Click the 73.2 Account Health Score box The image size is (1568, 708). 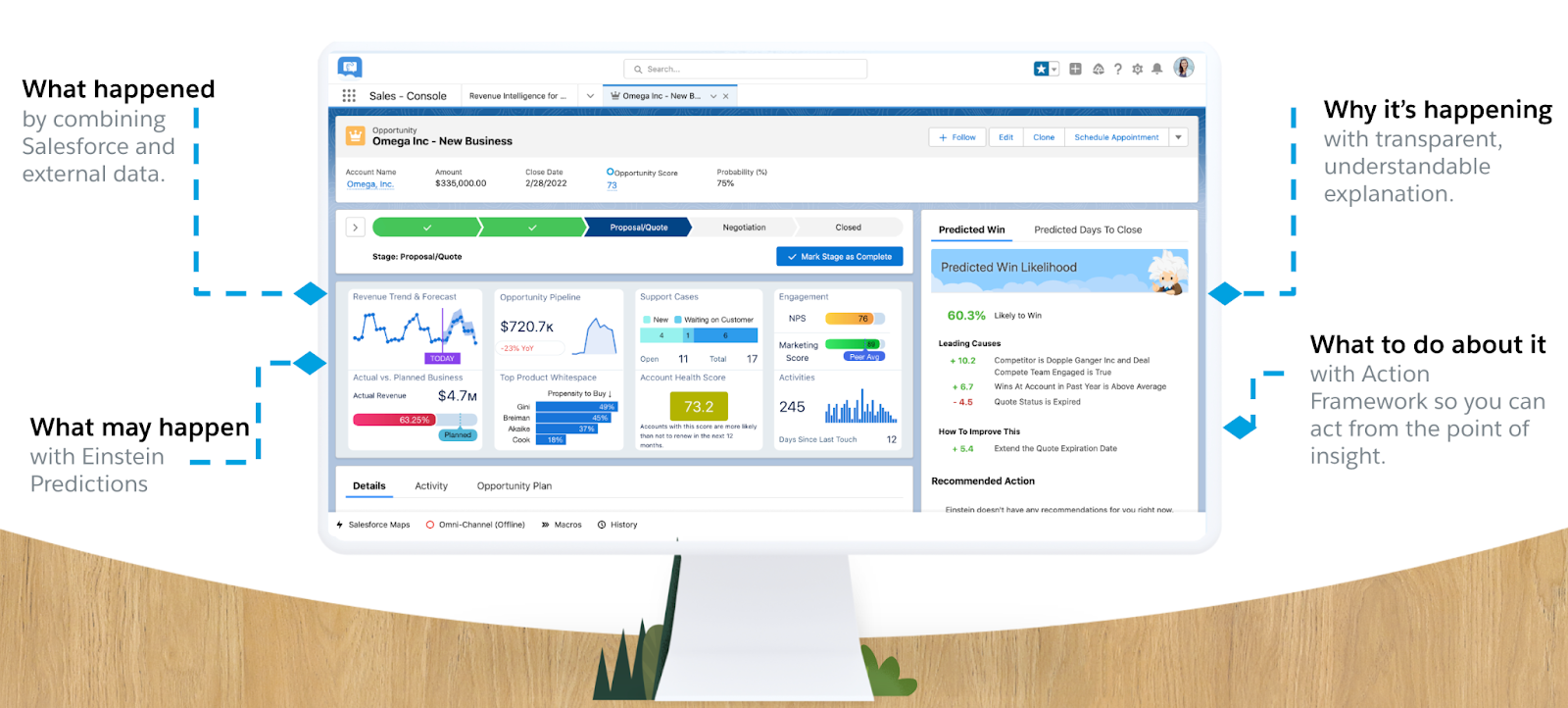pyautogui.click(x=699, y=406)
